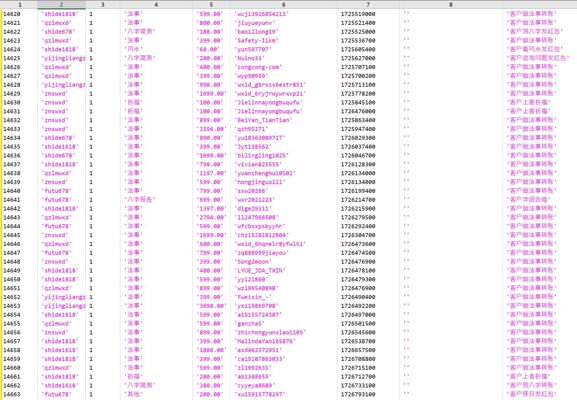Image resolution: width=577 pixels, height=400 pixels.
Task: Click the '其他' category cell in row 14663
Action: [x=133, y=394]
